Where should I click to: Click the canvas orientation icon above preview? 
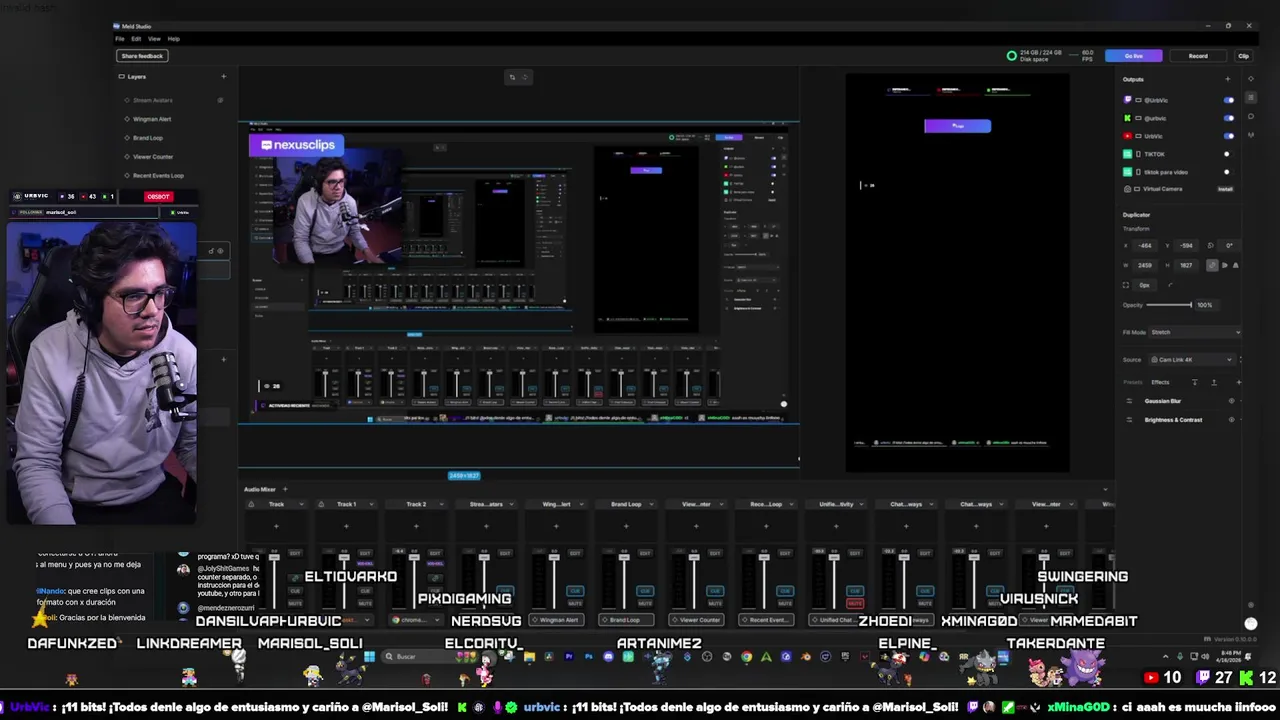512,77
